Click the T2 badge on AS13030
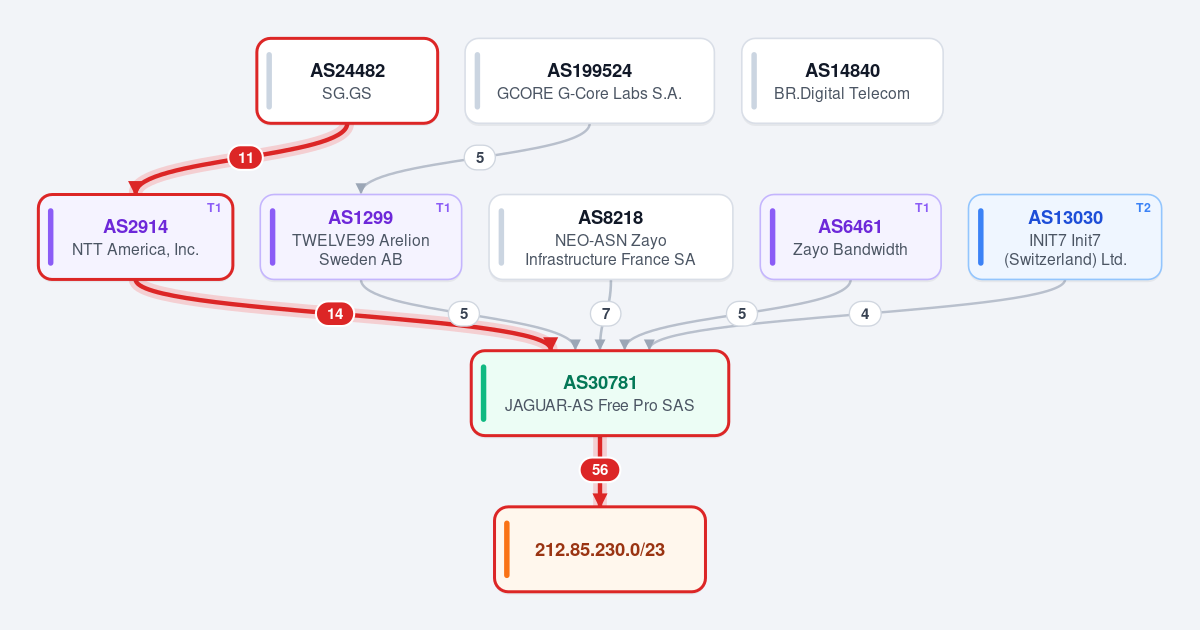Screen dimensions: 1200x630 1143,208
